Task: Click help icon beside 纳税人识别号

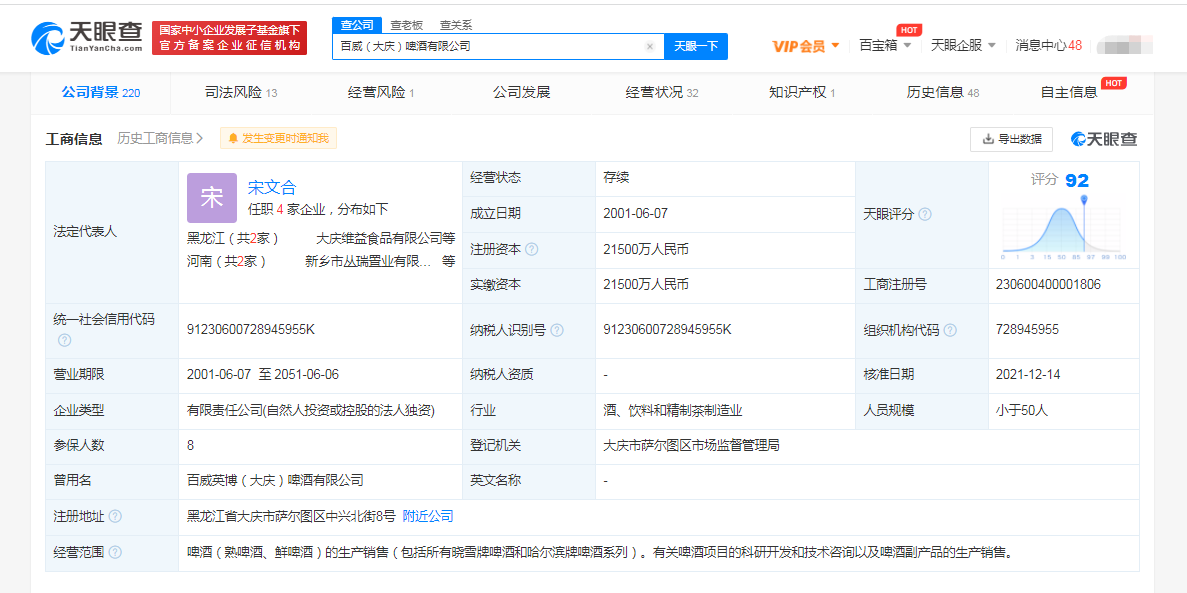Action: click(x=556, y=330)
